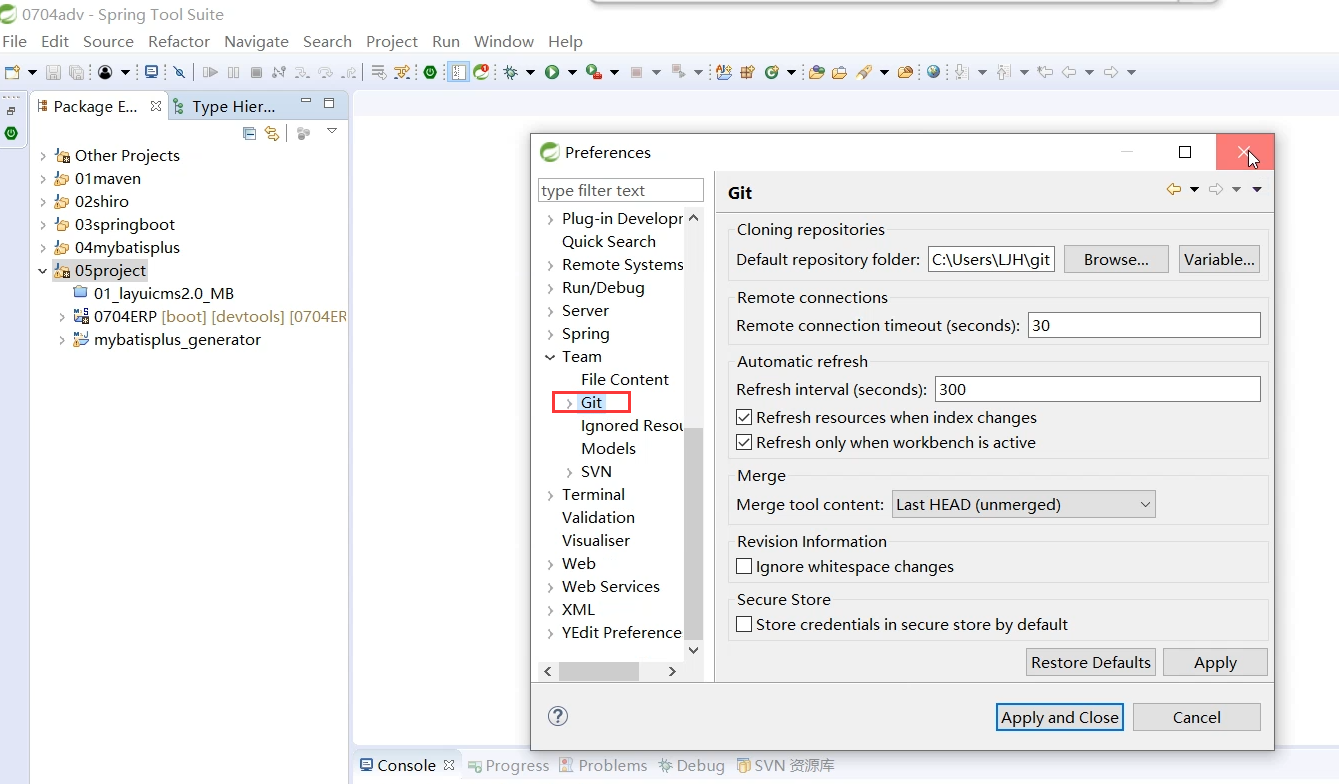Maximize the Package Explorer panel
The height and width of the screenshot is (784, 1339).
[x=329, y=103]
